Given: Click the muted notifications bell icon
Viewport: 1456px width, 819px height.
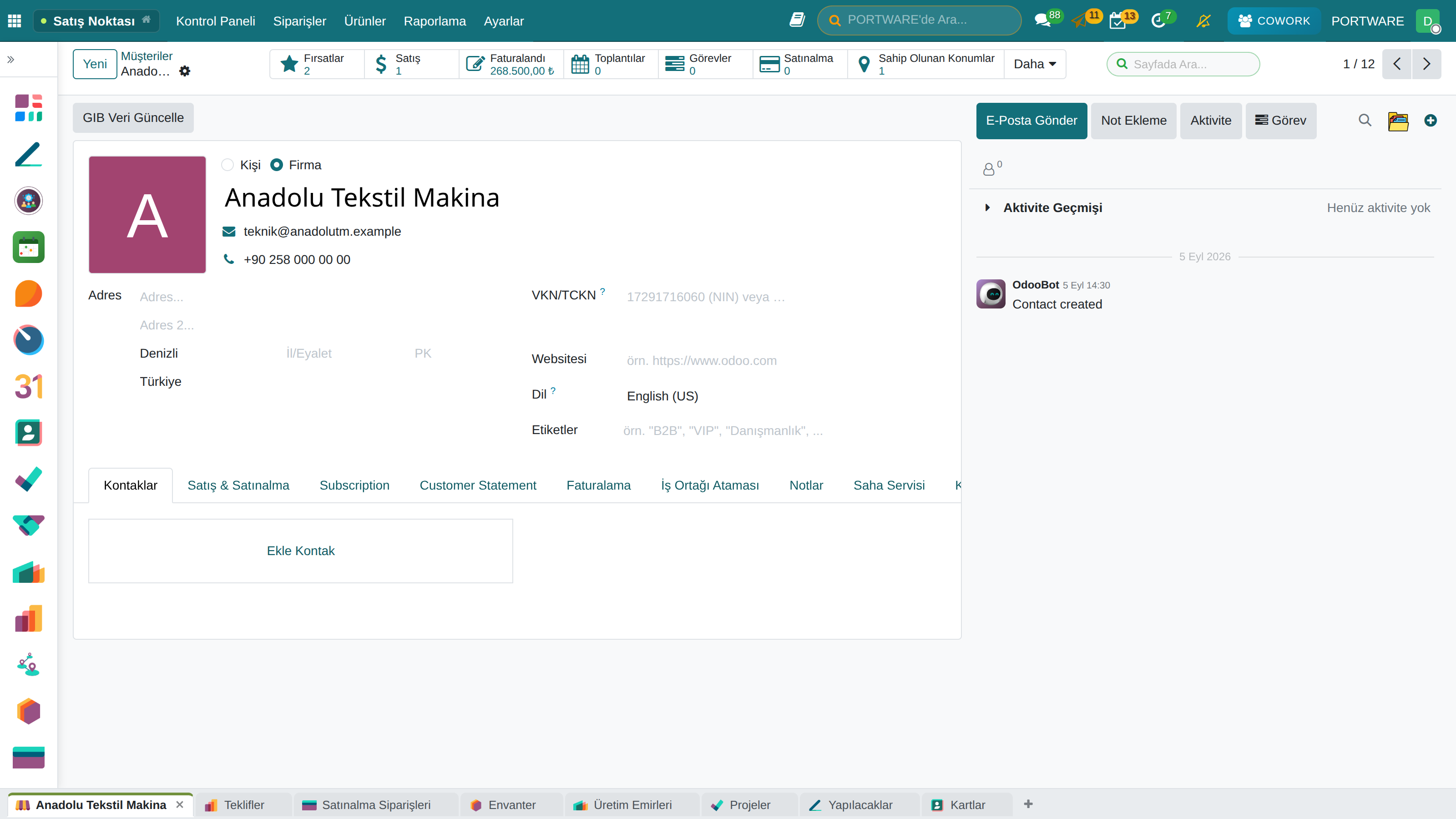Looking at the screenshot, I should tap(1203, 21).
